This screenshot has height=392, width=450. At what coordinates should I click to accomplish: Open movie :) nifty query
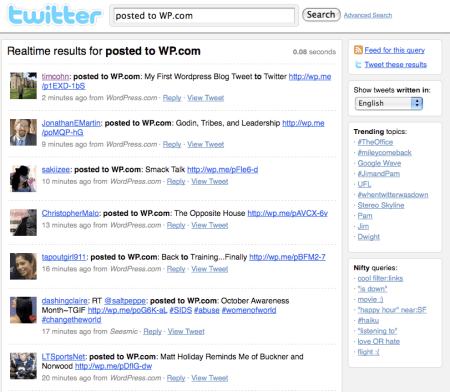pyautogui.click(x=370, y=299)
